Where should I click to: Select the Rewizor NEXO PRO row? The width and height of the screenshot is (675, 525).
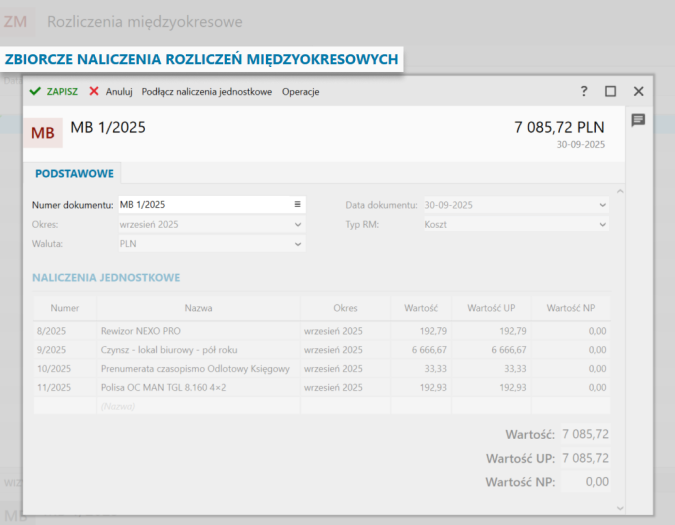point(197,330)
